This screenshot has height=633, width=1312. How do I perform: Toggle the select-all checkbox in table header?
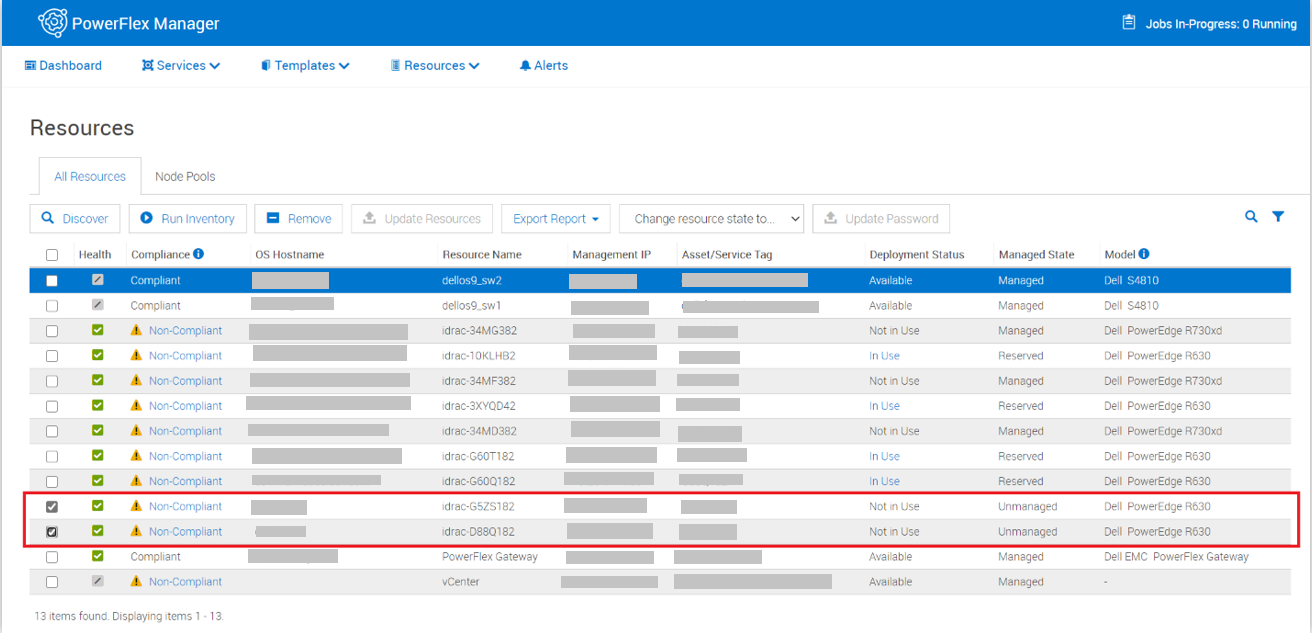[x=52, y=255]
